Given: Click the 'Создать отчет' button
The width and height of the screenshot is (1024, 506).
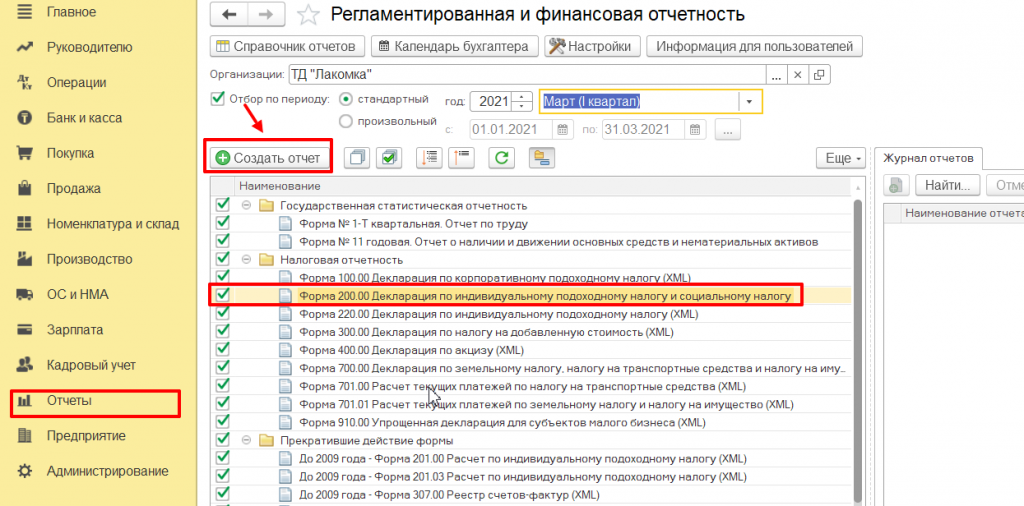Looking at the screenshot, I should click(267, 158).
